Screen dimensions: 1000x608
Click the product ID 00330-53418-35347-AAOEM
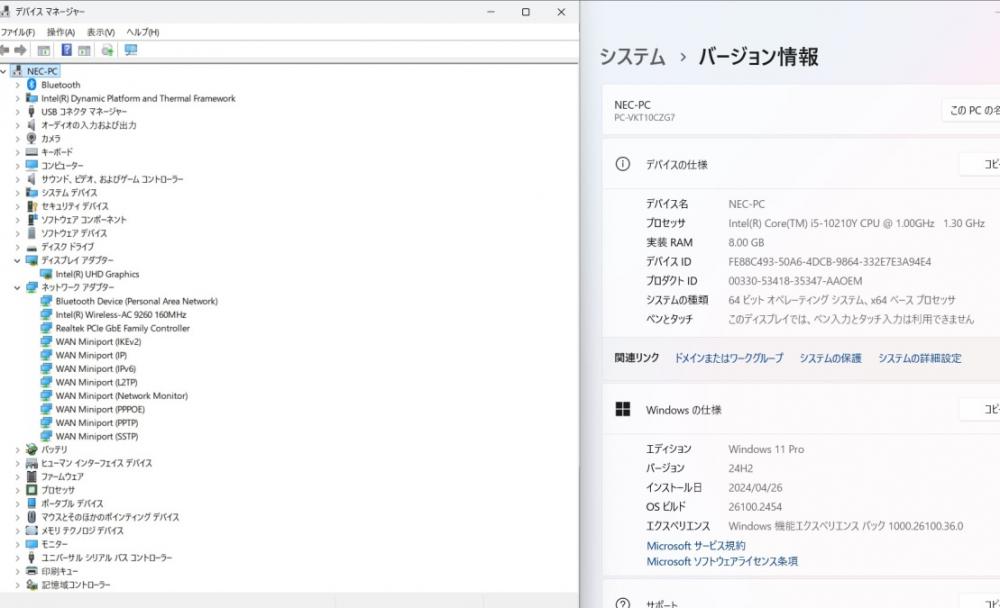[795, 281]
